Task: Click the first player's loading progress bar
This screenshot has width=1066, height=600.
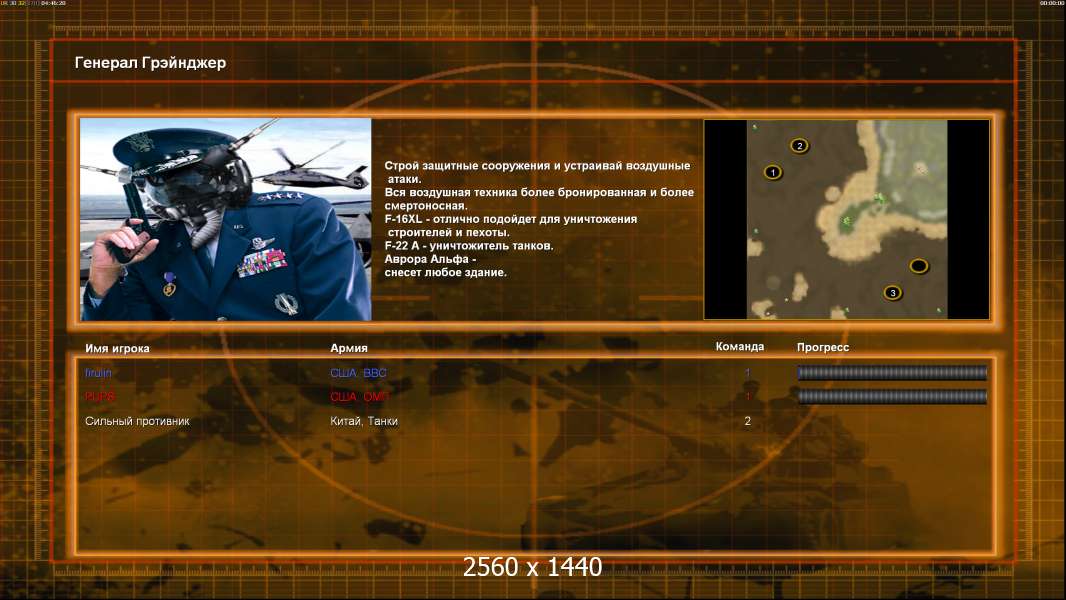Action: click(x=892, y=372)
